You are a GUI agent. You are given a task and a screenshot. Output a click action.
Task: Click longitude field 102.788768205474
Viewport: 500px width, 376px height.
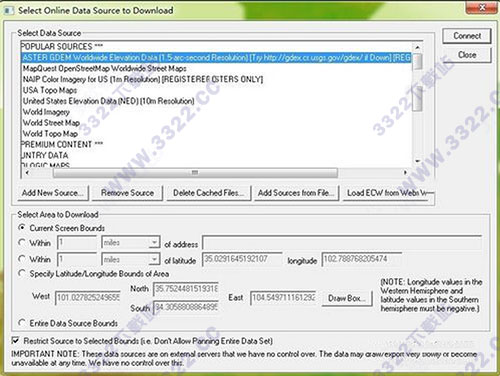point(361,259)
